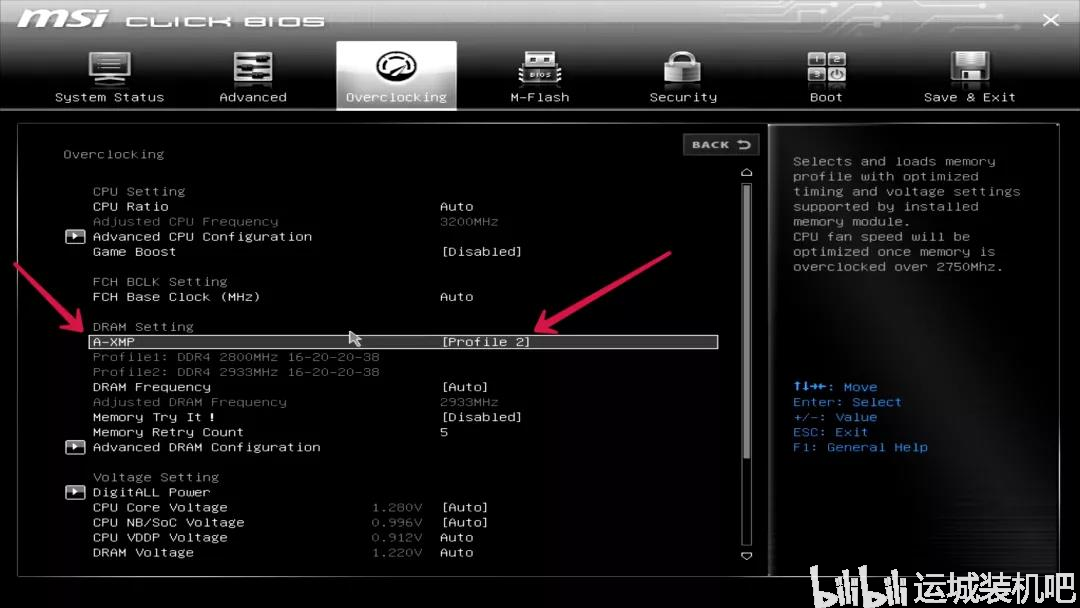Click Adjusted DRAM Frequency 2933MHz value
The height and width of the screenshot is (608, 1080).
pyautogui.click(x=469, y=402)
